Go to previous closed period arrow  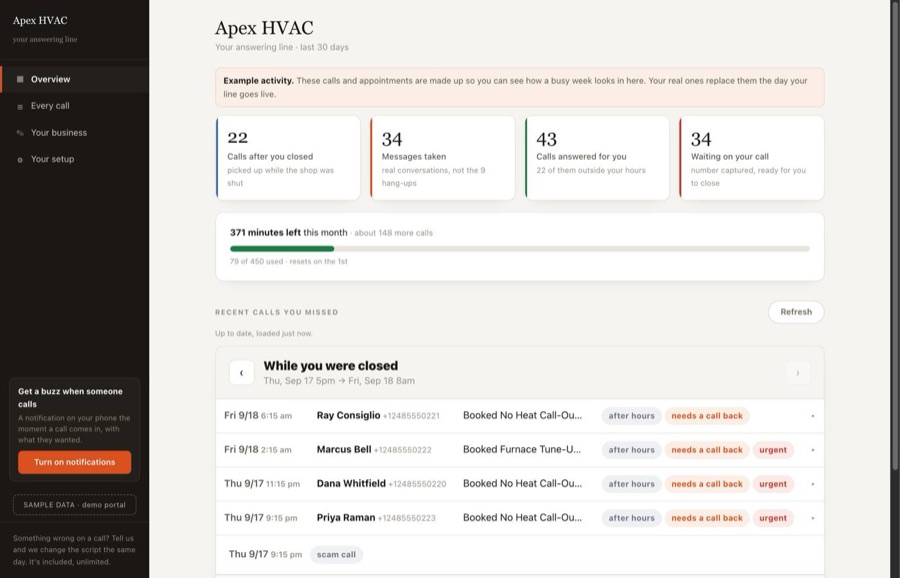242,373
